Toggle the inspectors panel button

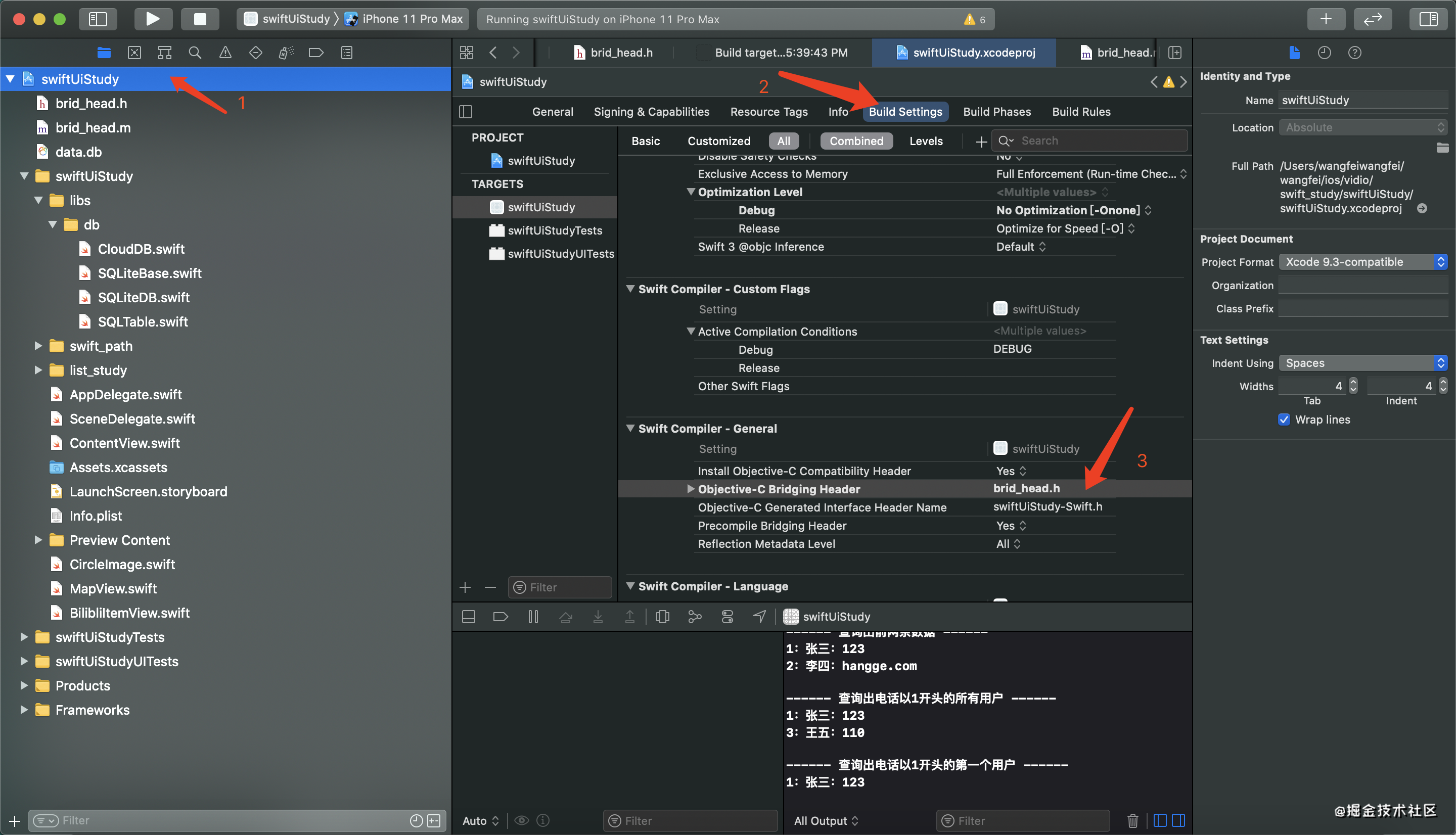pos(1429,19)
